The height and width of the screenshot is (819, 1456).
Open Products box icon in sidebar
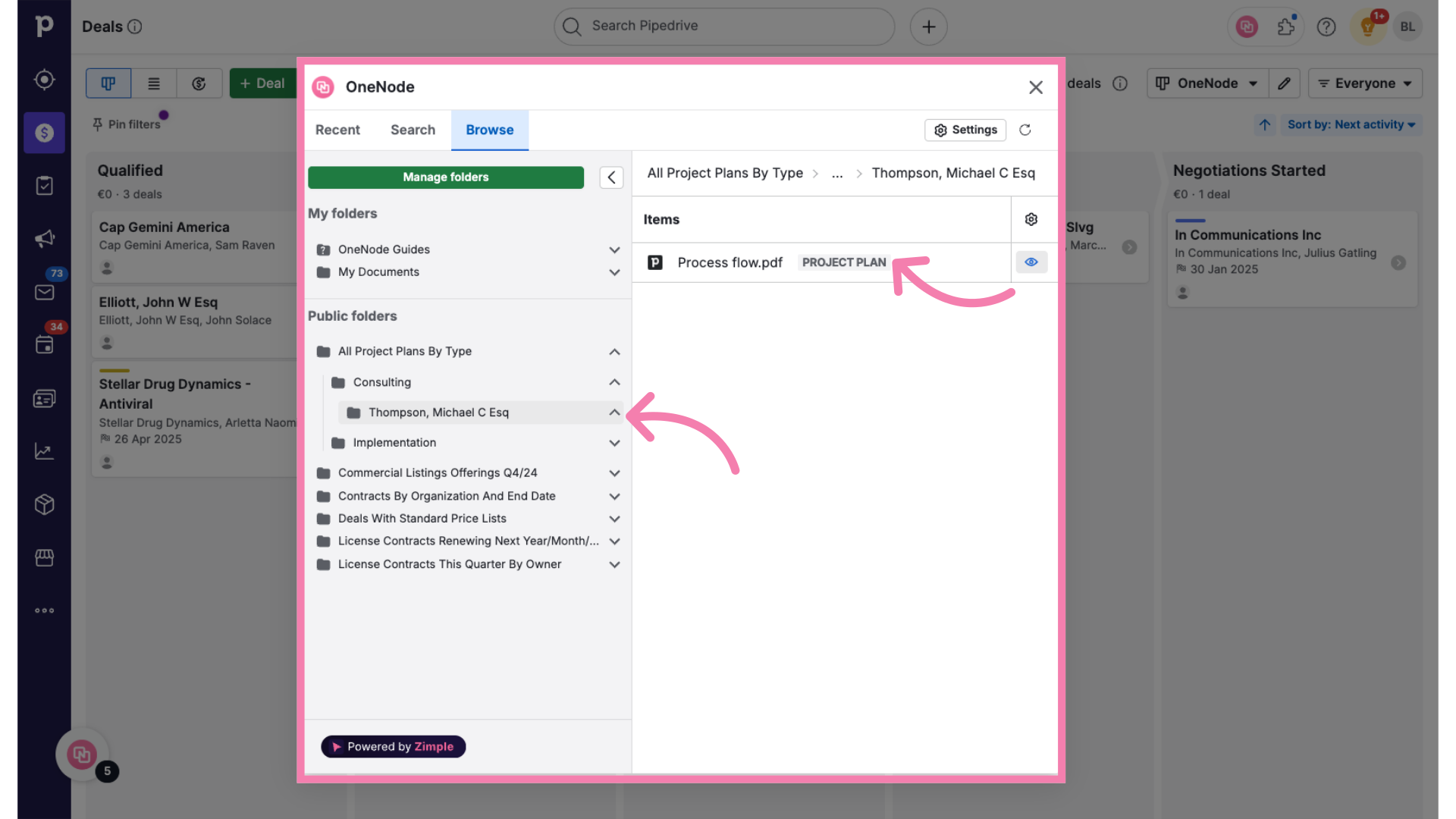click(x=44, y=504)
